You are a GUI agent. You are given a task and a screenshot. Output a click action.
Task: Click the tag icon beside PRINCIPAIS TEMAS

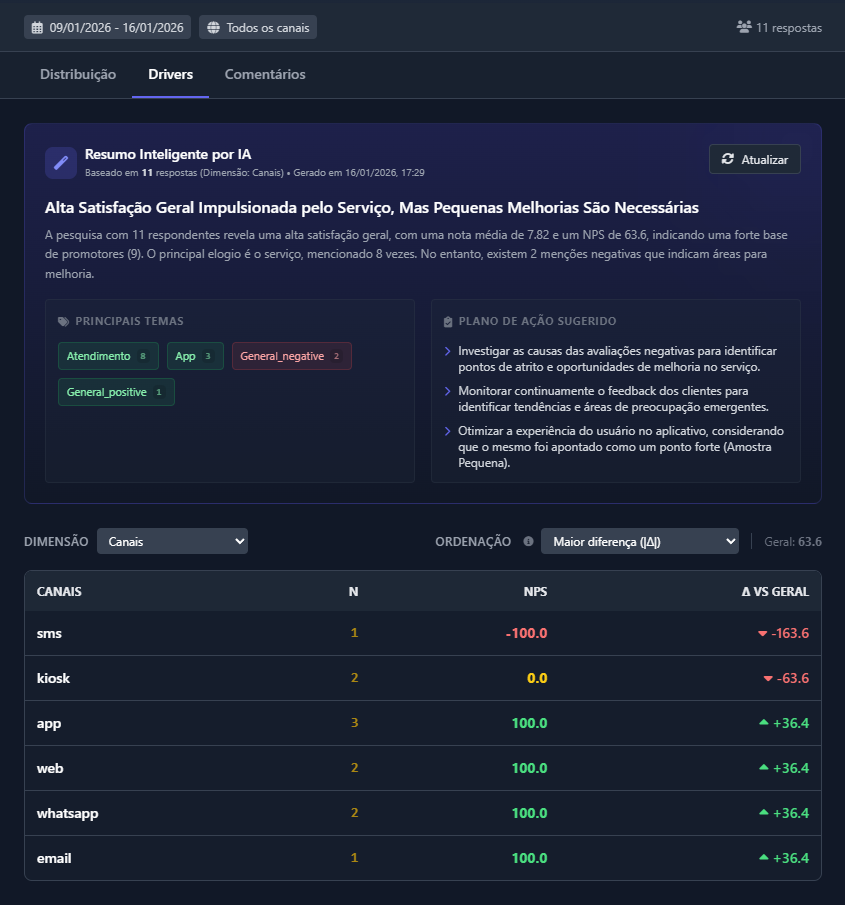[x=64, y=321]
